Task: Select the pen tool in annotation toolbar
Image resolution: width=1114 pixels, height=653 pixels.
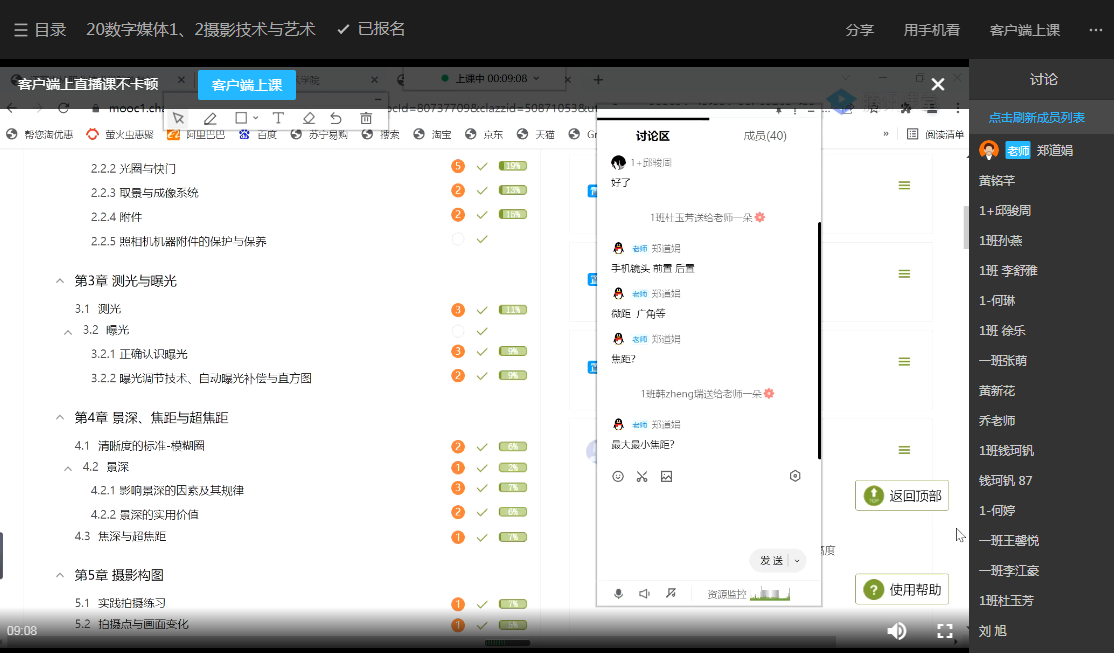Action: (210, 118)
